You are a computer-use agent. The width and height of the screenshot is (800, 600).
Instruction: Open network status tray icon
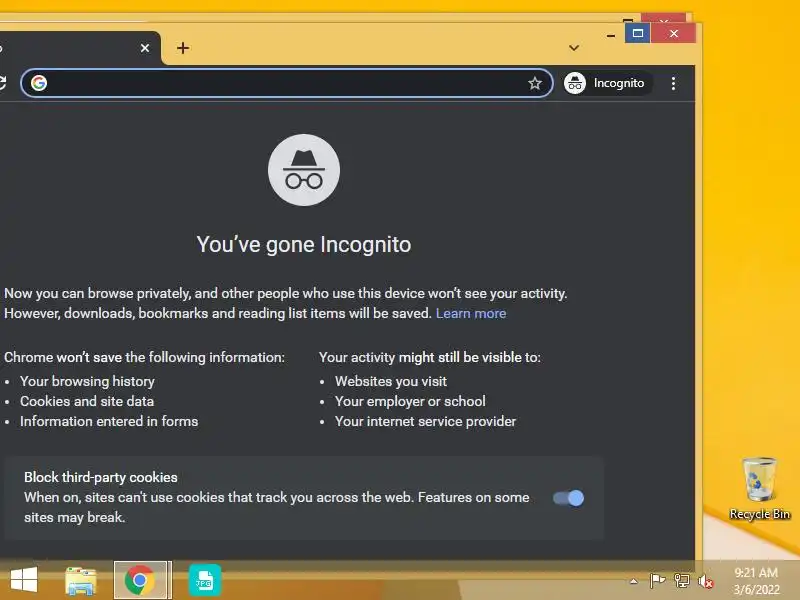click(682, 581)
